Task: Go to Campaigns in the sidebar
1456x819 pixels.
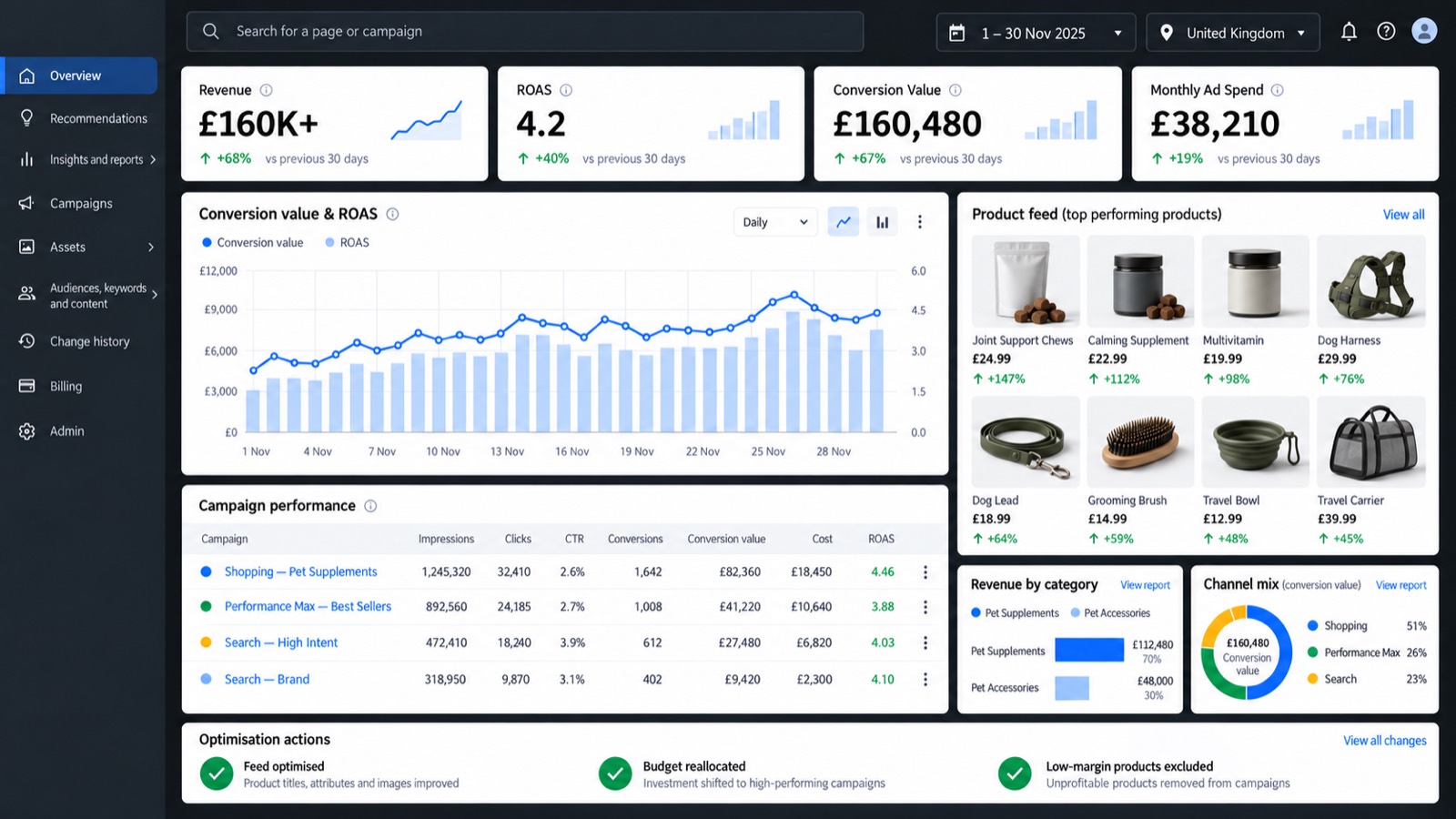Action: [x=81, y=203]
